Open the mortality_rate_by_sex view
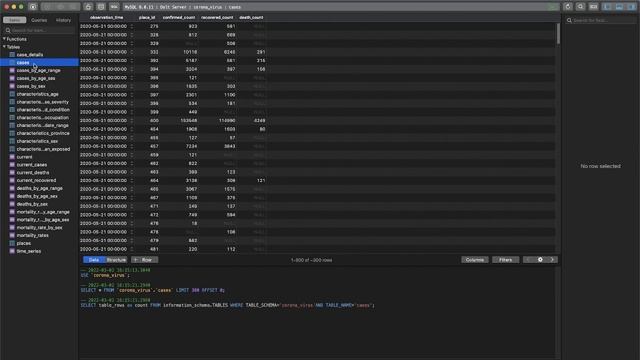 pyautogui.click(x=39, y=227)
